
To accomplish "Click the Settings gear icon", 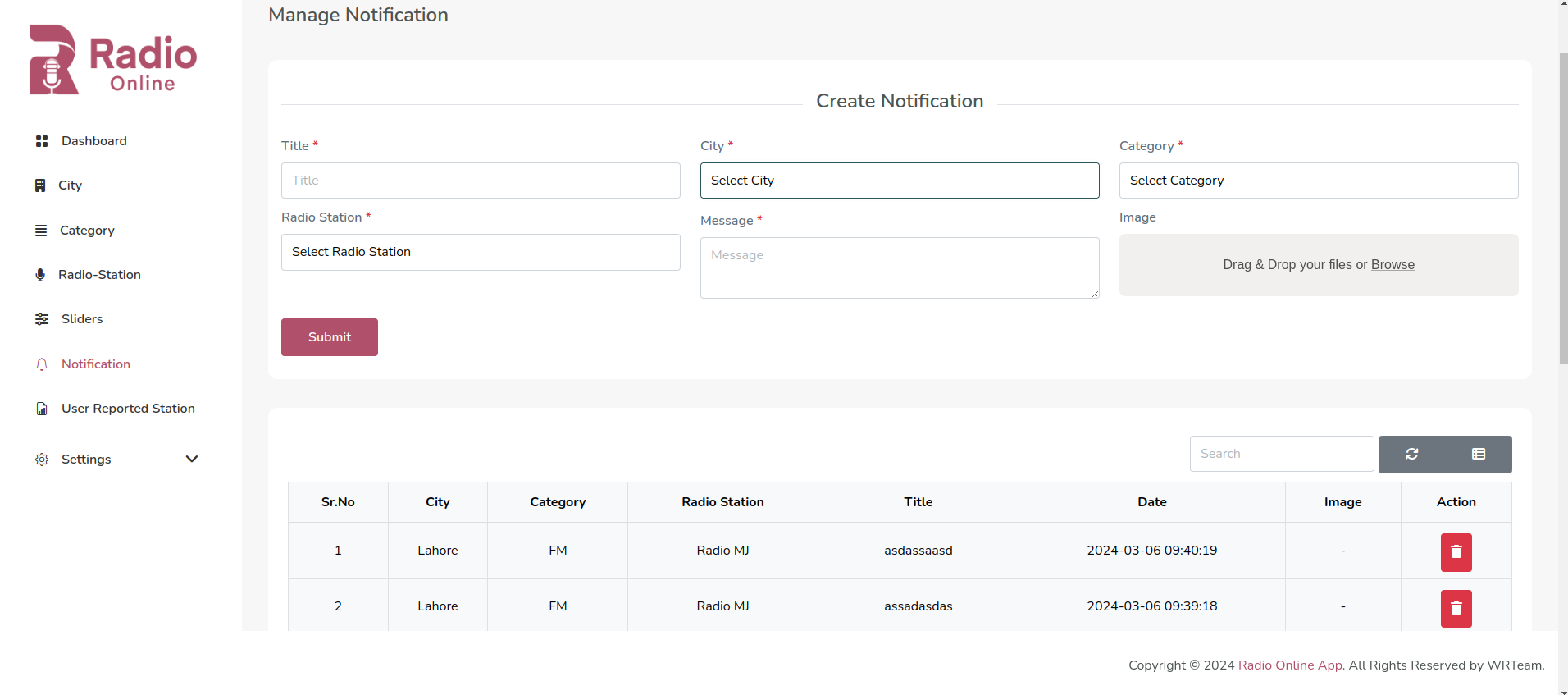I will coord(42,460).
